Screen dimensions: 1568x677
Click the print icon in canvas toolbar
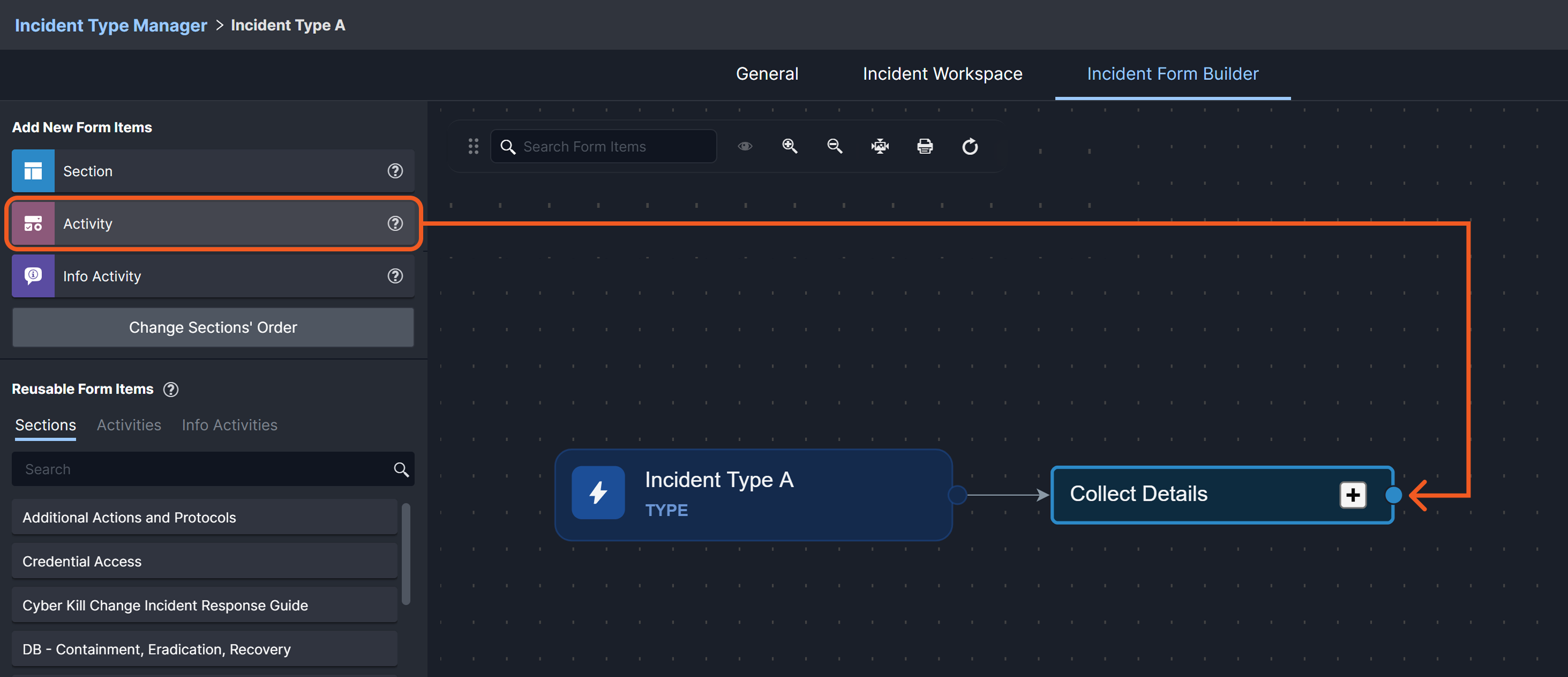coord(925,146)
